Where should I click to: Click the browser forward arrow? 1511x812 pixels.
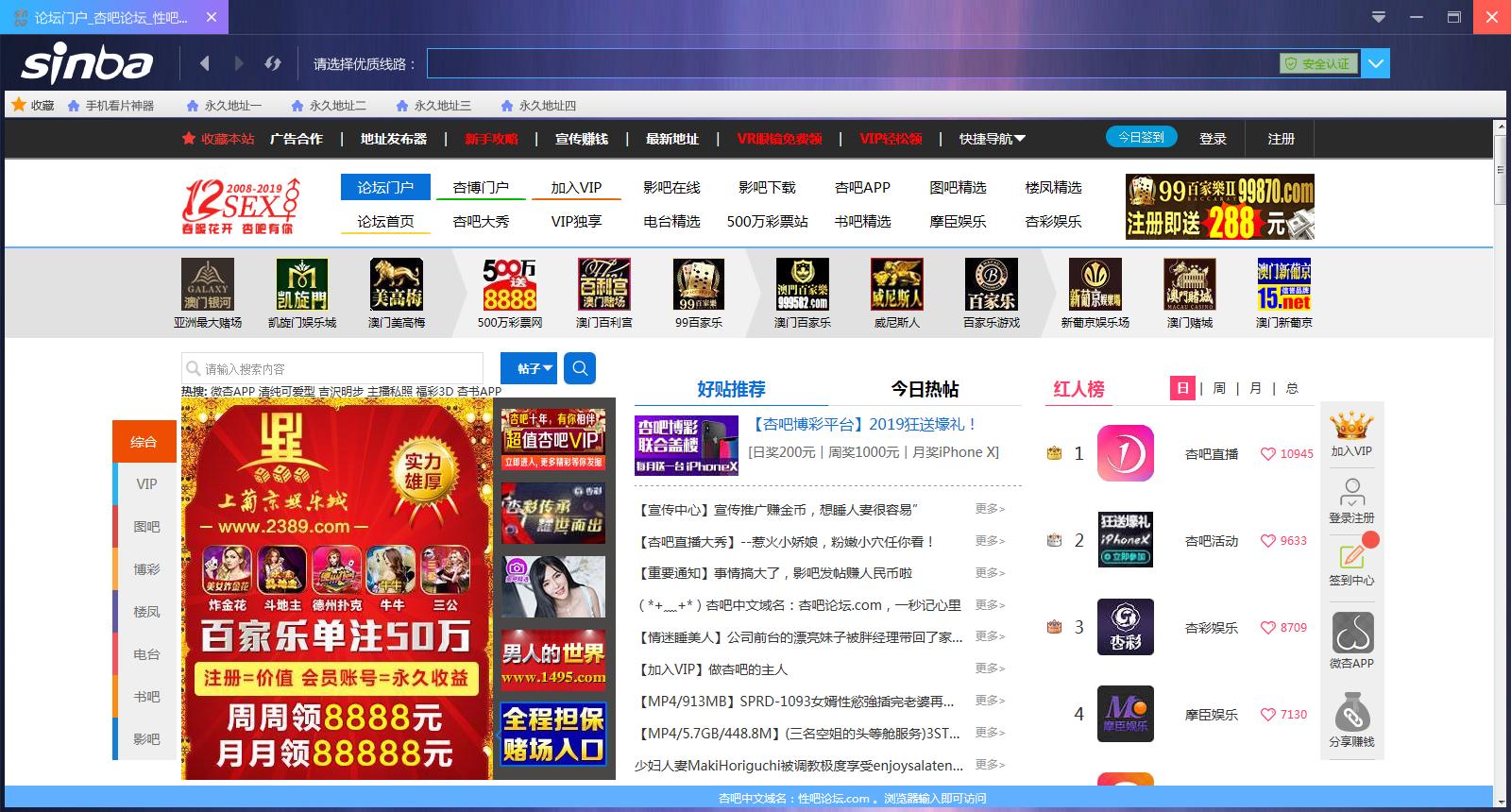[x=239, y=63]
